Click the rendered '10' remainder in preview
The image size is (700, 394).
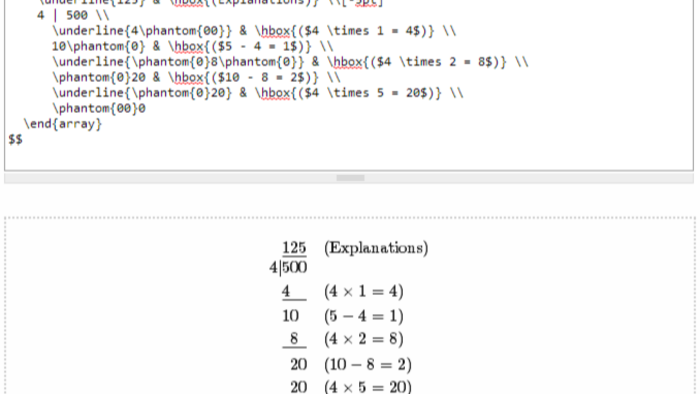tap(291, 316)
